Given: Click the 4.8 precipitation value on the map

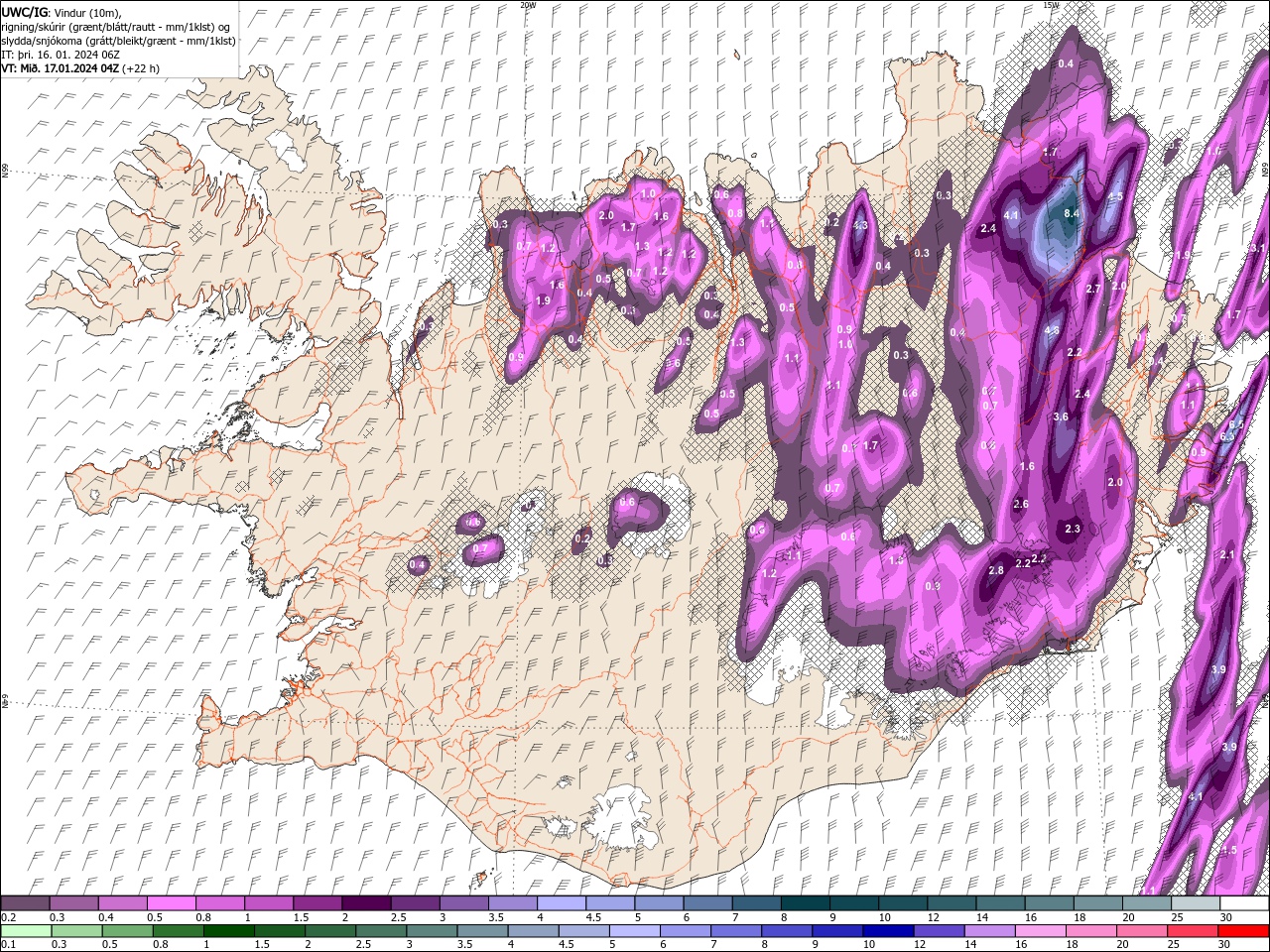Looking at the screenshot, I should 1052,330.
